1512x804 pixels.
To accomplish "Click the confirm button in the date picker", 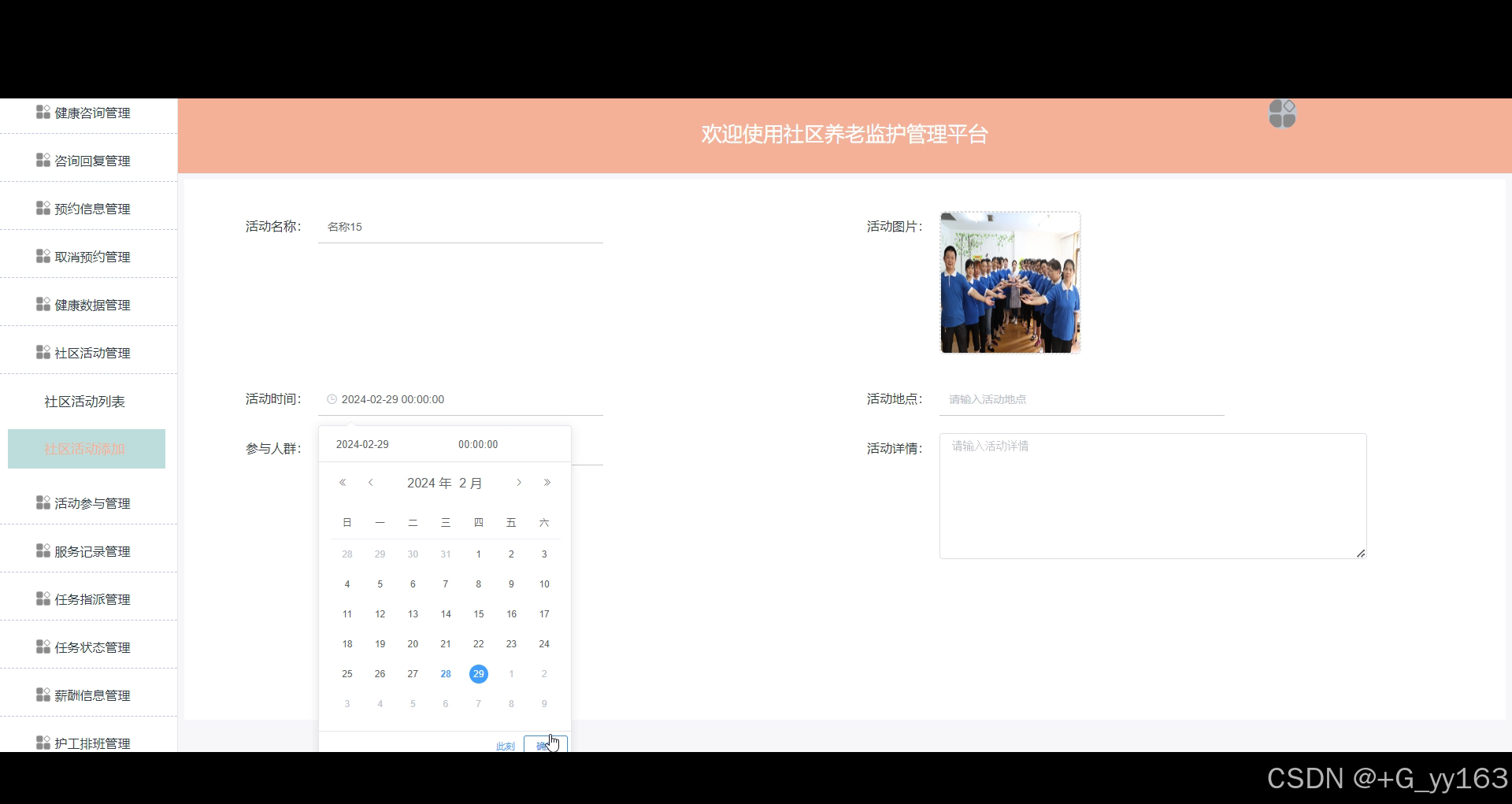I will coord(545,744).
